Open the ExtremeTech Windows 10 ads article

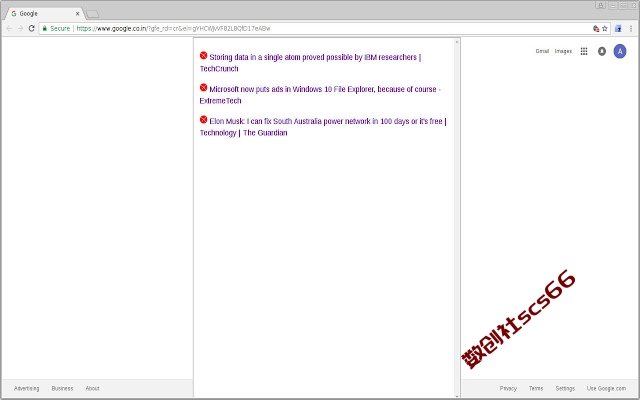point(320,95)
